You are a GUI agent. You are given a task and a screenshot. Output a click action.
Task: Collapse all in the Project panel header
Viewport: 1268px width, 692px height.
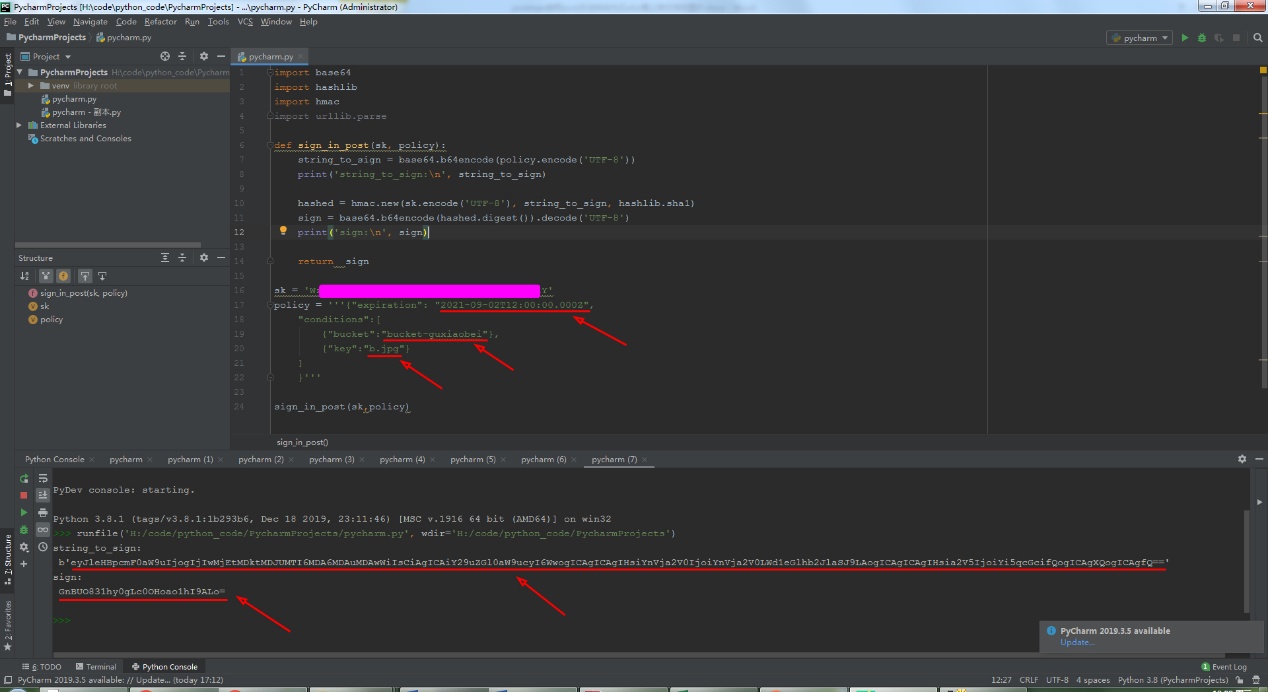[182, 56]
